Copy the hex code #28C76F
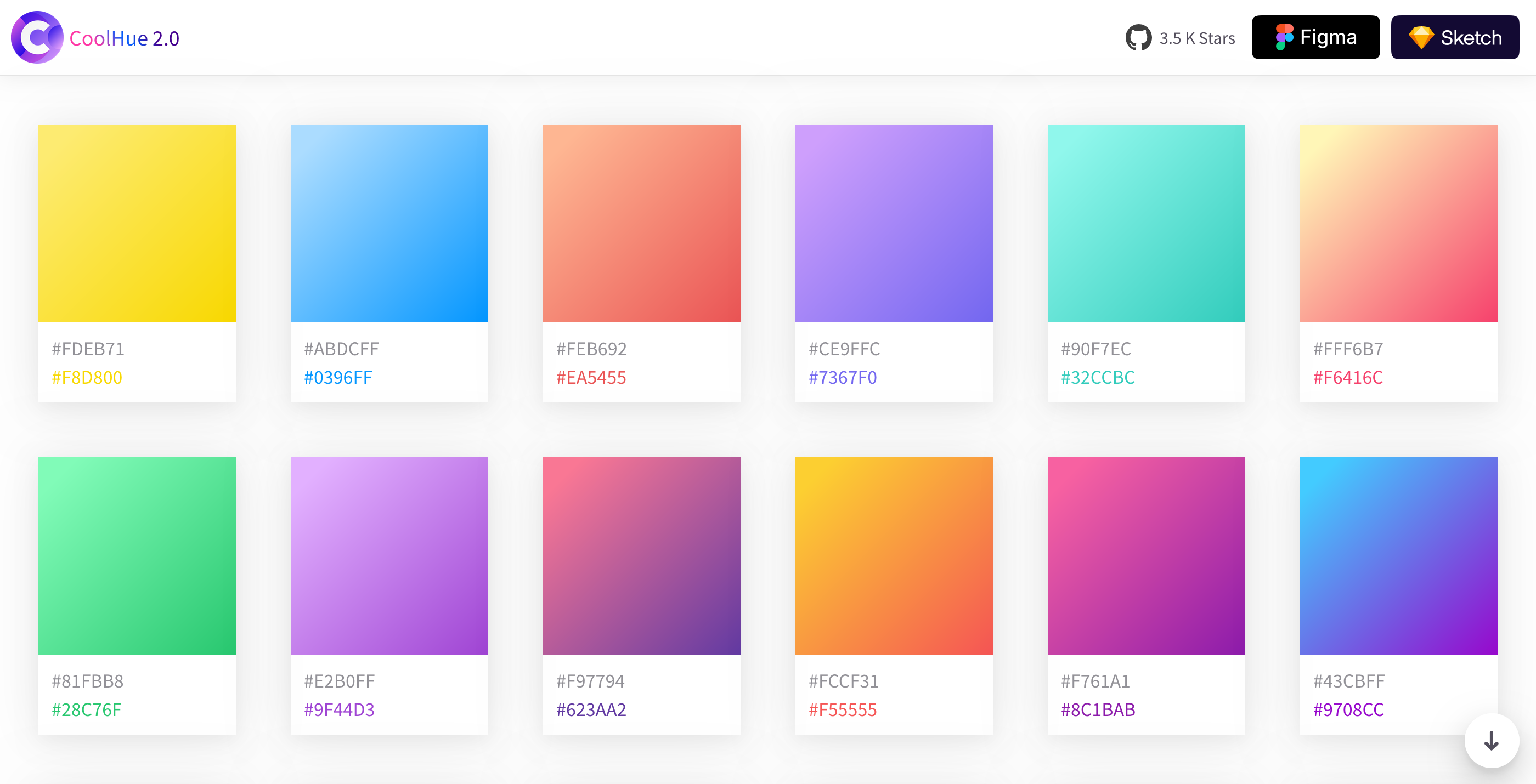Image resolution: width=1536 pixels, height=784 pixels. 86,710
